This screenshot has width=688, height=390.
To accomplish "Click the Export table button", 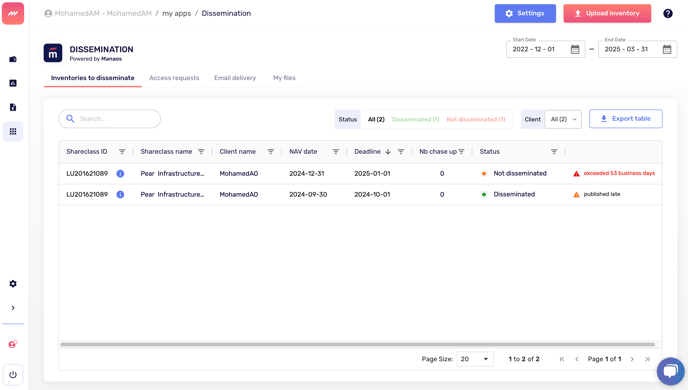I will (x=626, y=119).
